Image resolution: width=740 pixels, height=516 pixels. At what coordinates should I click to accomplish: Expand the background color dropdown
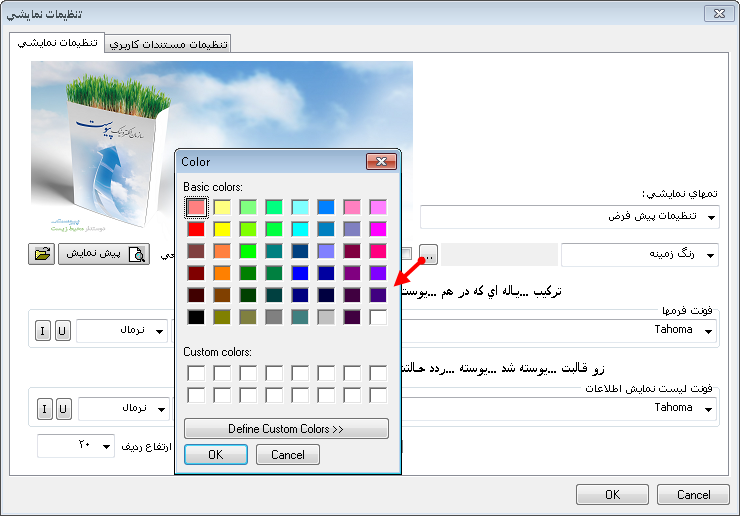711,255
